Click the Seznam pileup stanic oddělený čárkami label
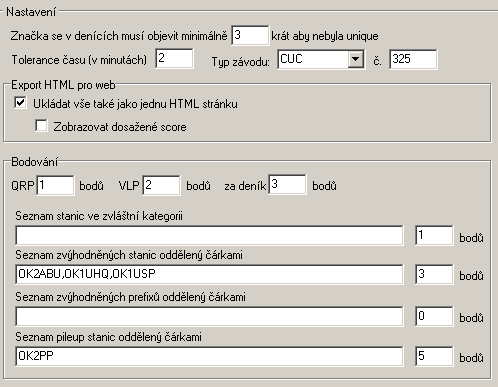The height and width of the screenshot is (387, 498). tap(108, 337)
